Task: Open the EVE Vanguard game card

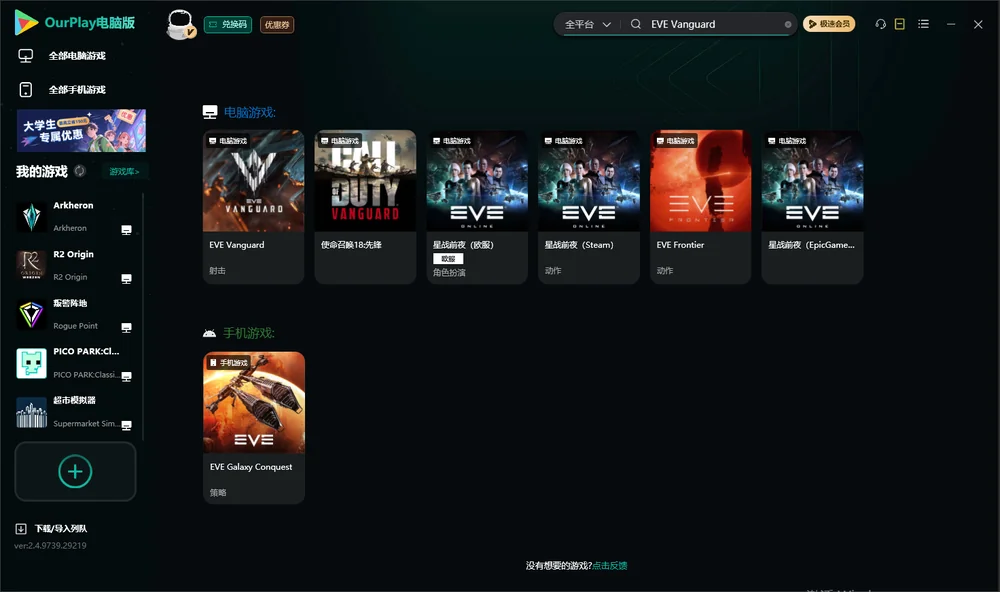Action: [x=254, y=207]
